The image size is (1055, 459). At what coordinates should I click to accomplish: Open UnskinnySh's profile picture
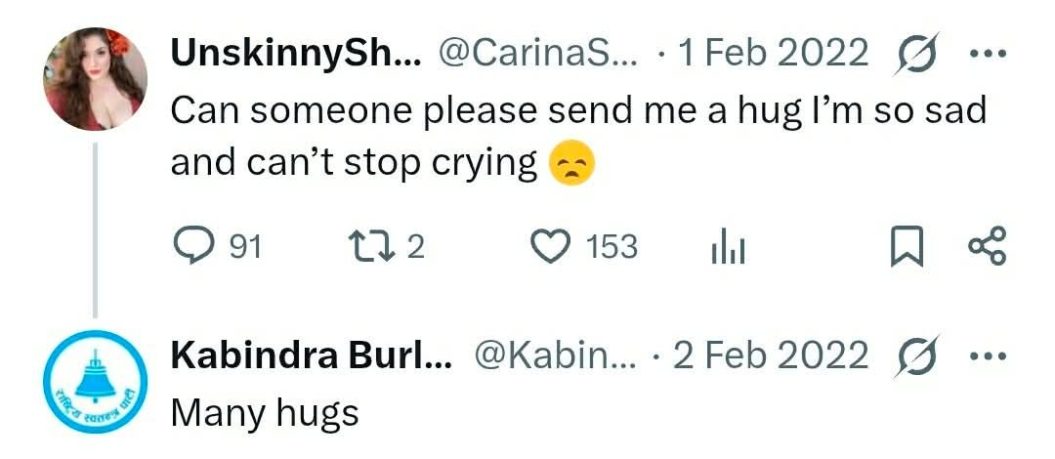point(96,78)
